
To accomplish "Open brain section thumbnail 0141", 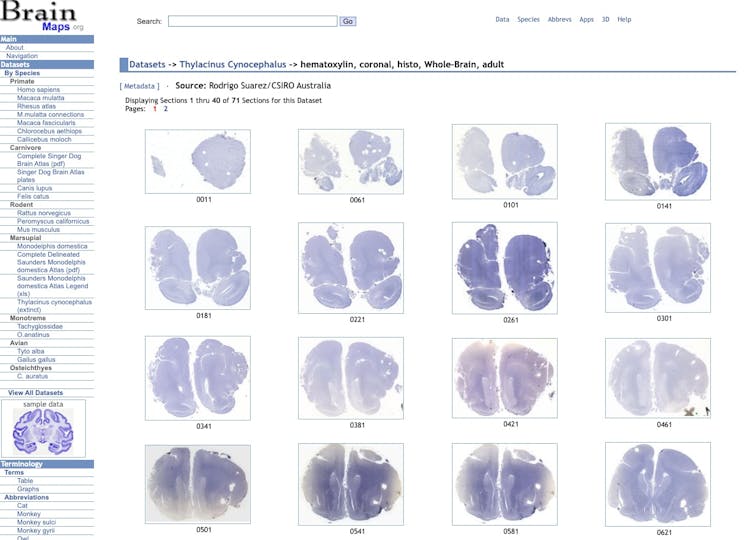I will (x=657, y=160).
